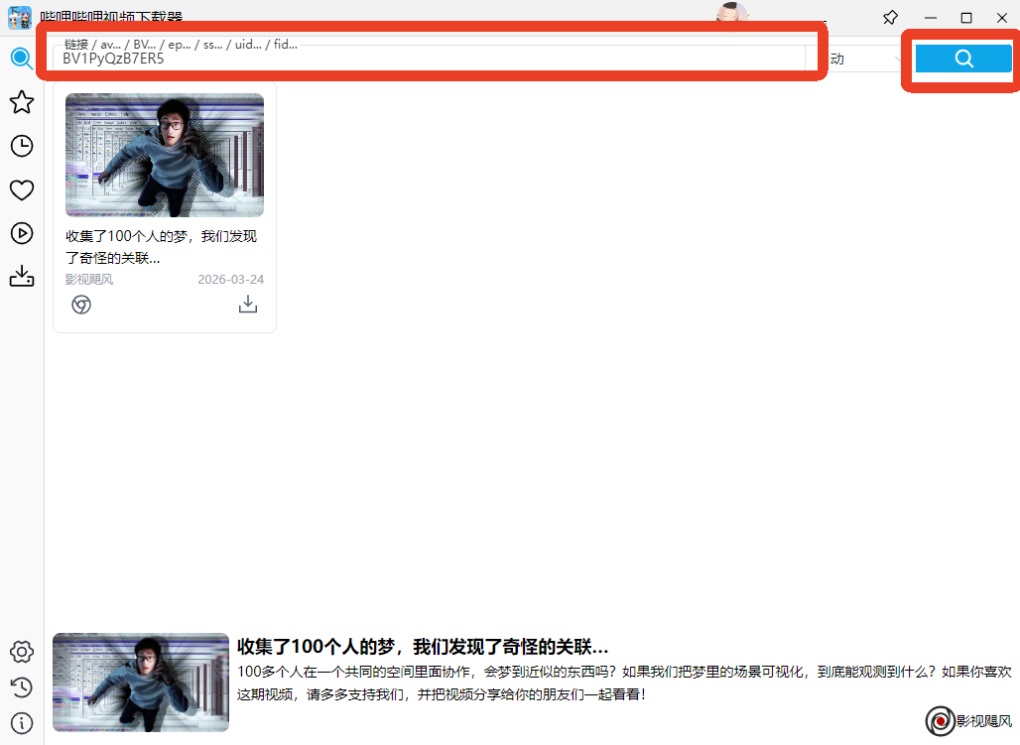1020x745 pixels.
Task: Click the date 2026-03-24 on the card
Action: (231, 279)
